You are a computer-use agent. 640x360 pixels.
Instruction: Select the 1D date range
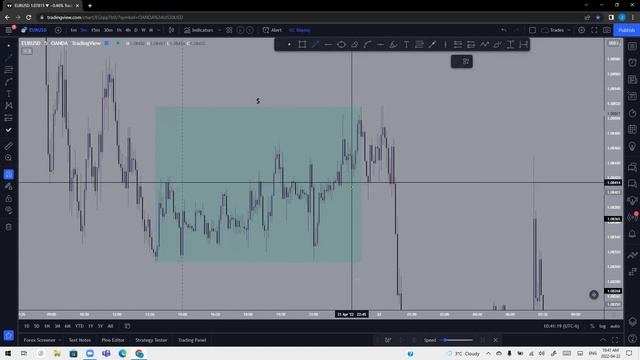27,326
